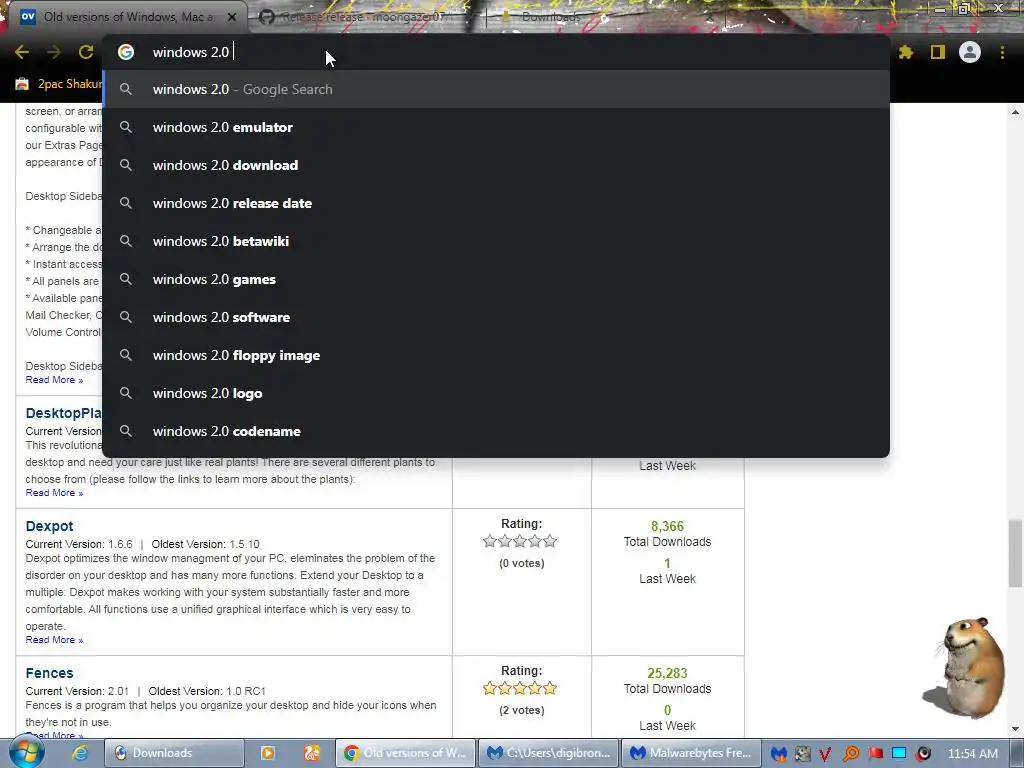Click the 25,283 total downloads figure

(667, 673)
